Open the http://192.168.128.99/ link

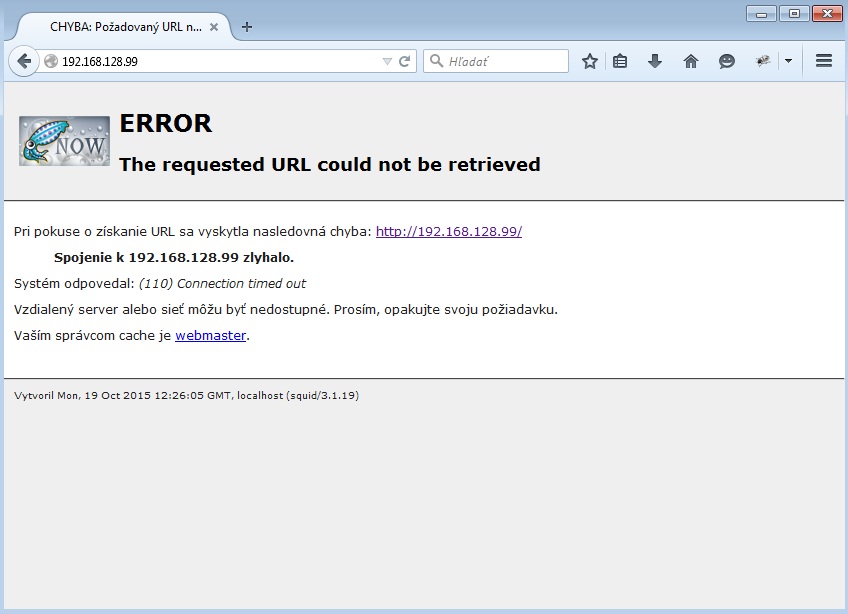(x=449, y=232)
